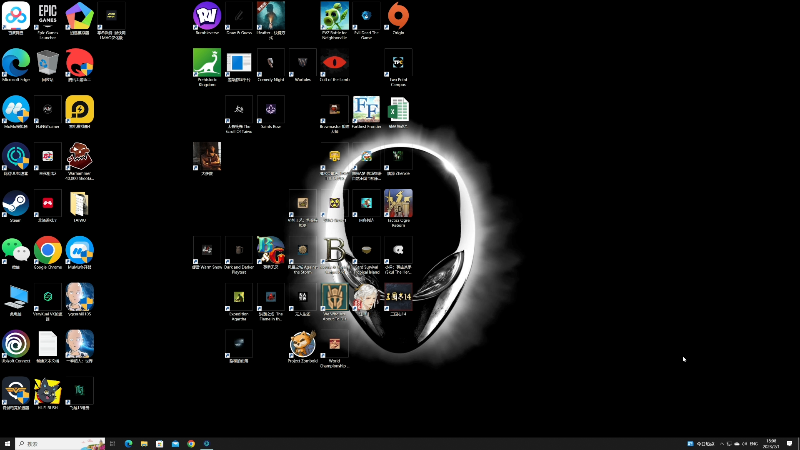Image resolution: width=800 pixels, height=450 pixels.
Task: Launch the white-haired character game icon
Action: click(366, 298)
